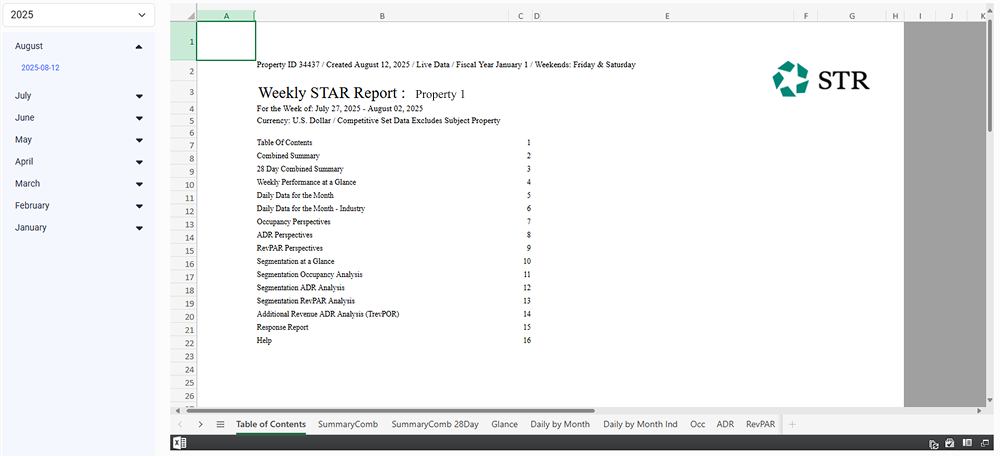Click 'Segmentation Occupancy Analysis' entry
Screen dimensions: 1000x457
[x=309, y=275]
